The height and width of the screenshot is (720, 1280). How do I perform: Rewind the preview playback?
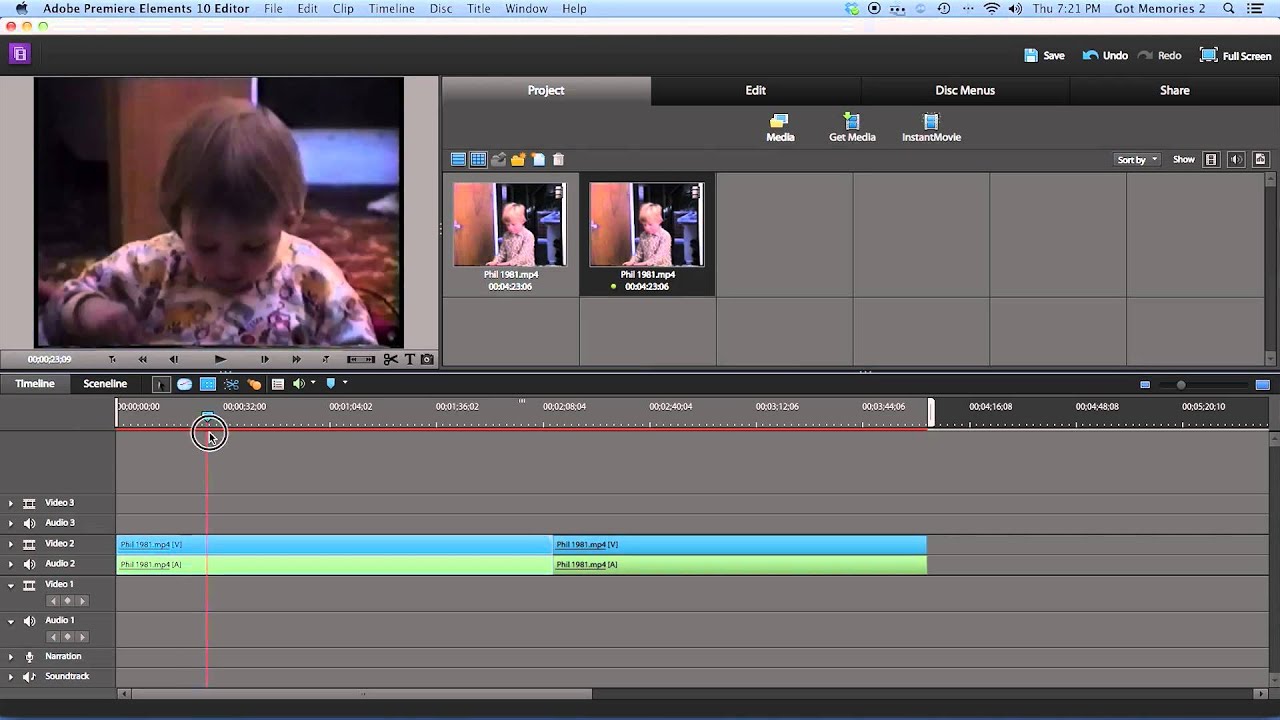click(x=143, y=359)
